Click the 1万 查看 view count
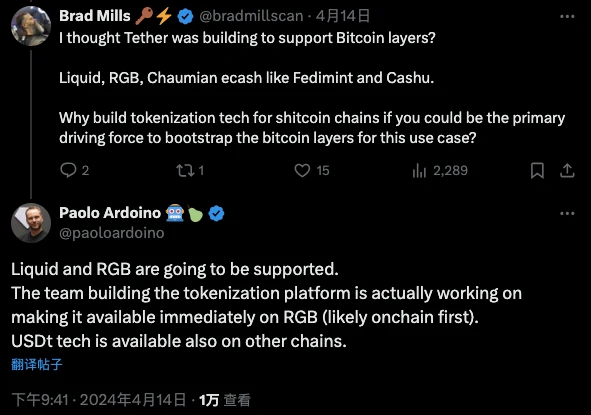The height and width of the screenshot is (415, 591). (225, 400)
